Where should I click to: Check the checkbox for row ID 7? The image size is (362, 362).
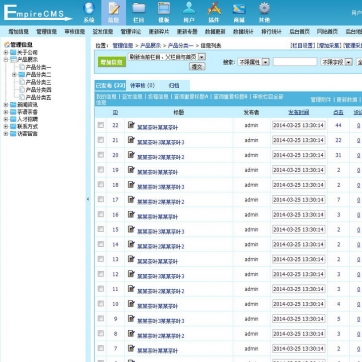click(101, 348)
